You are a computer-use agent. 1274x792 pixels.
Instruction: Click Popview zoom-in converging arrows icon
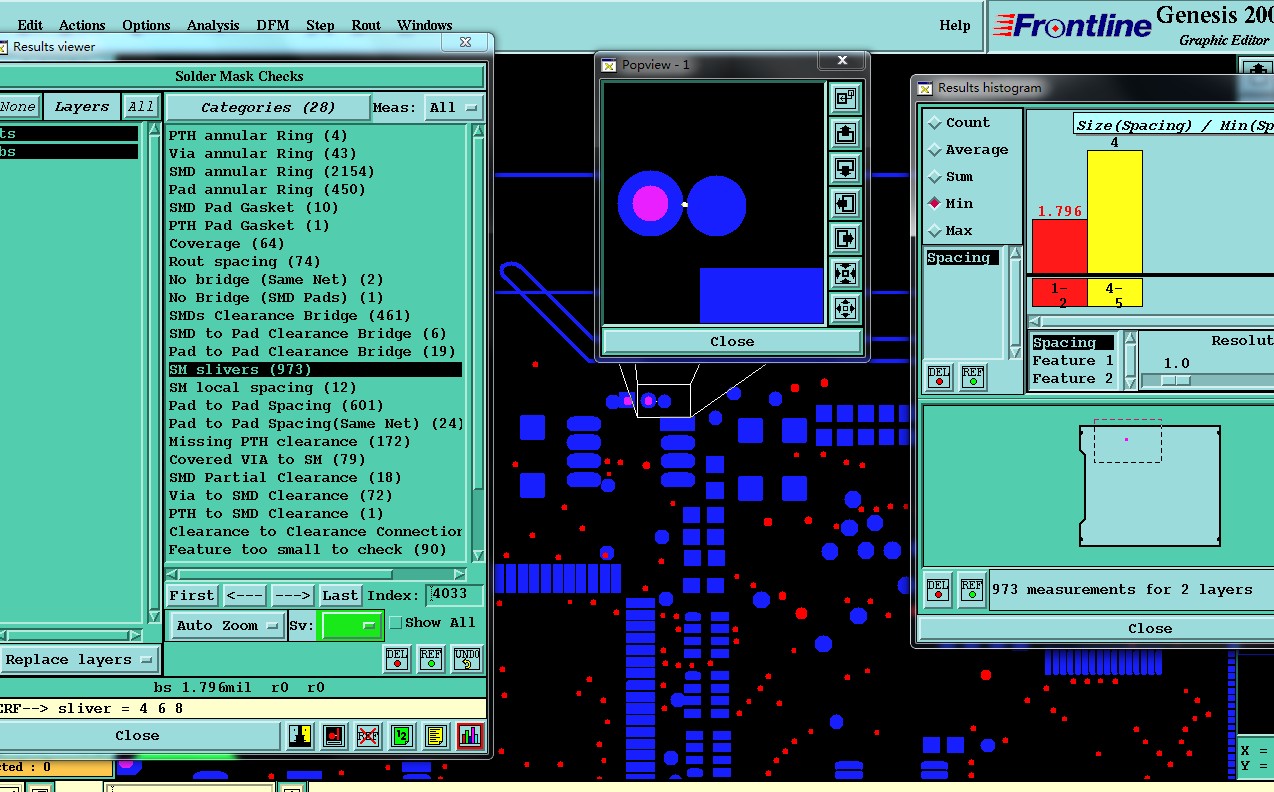click(x=845, y=274)
